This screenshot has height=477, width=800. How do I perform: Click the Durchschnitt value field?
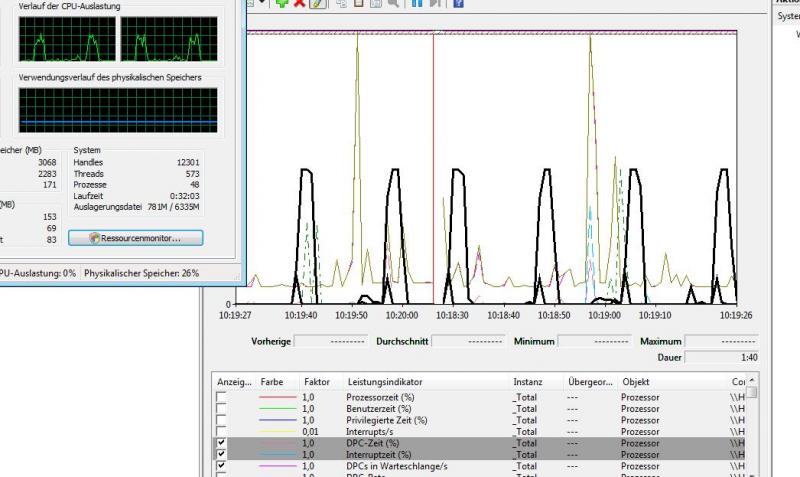pos(468,341)
